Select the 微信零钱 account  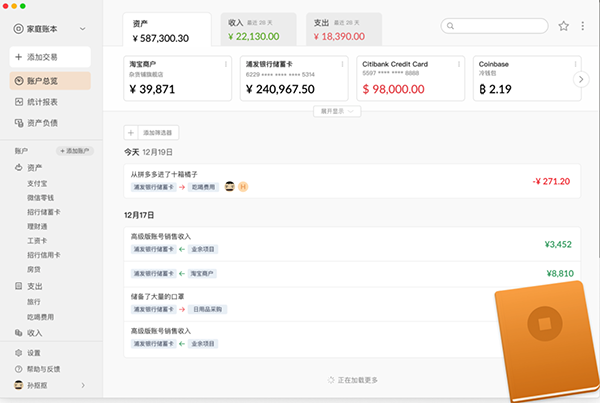pyautogui.click(x=40, y=198)
